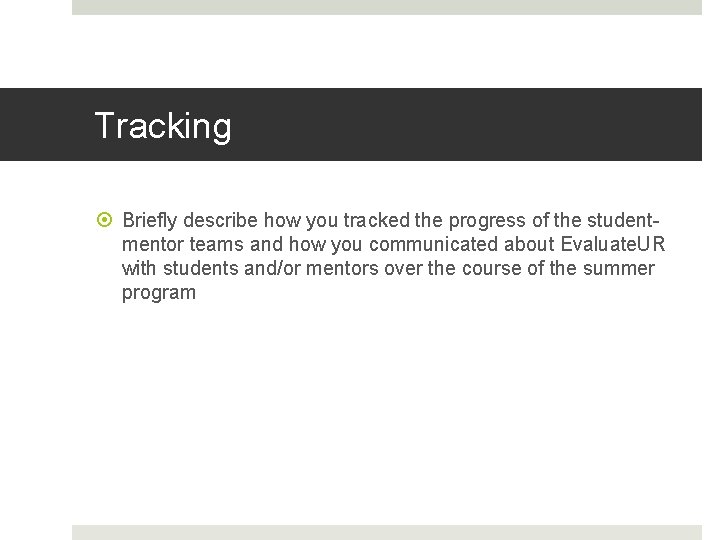Click the gray strip at the slide top
720x540 pixels.
click(387, 7)
